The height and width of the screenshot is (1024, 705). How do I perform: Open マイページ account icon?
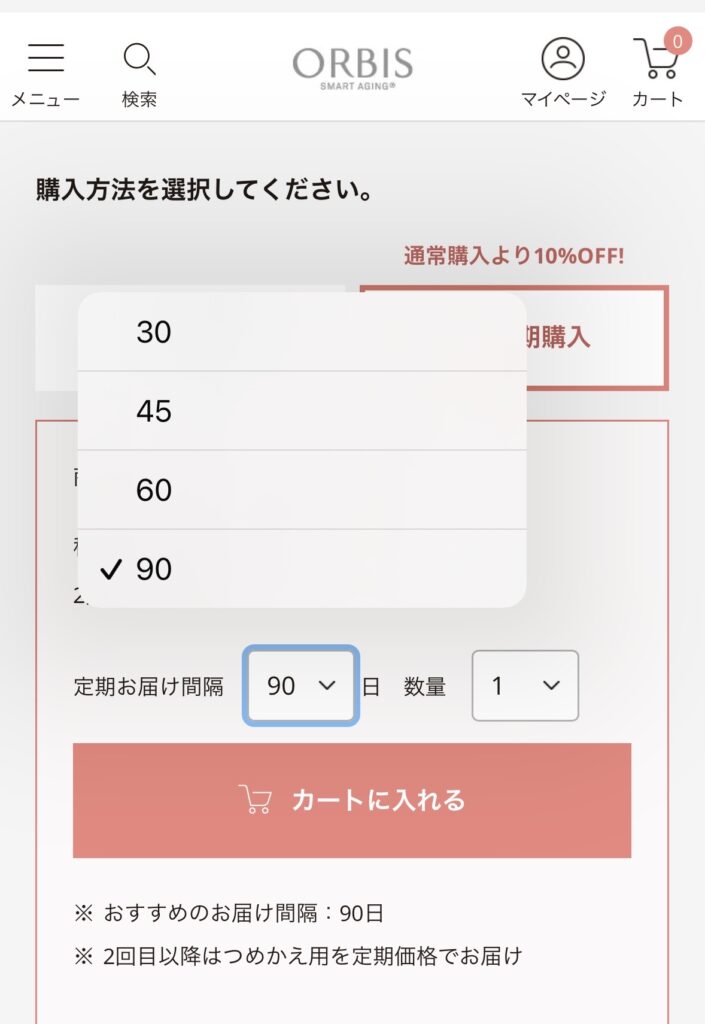click(x=563, y=59)
